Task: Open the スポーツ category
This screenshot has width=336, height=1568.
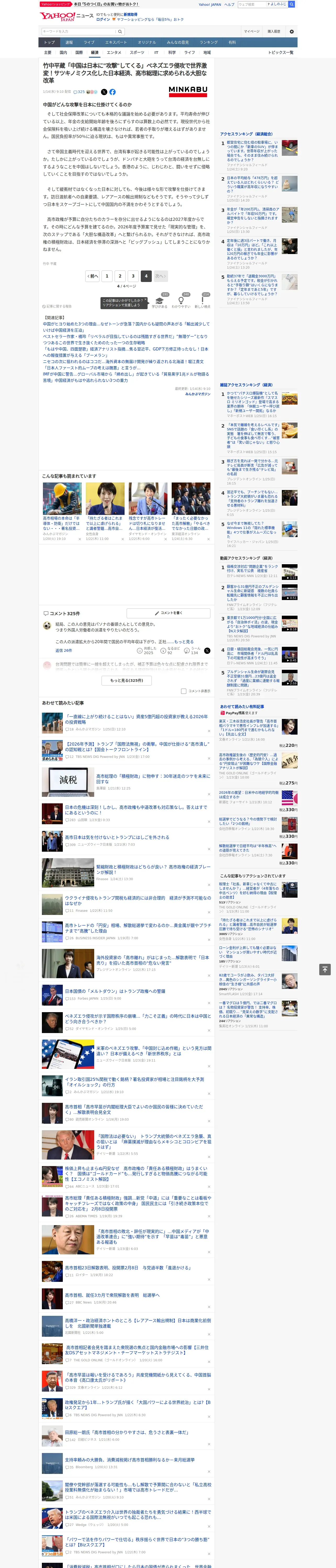Action: [137, 52]
